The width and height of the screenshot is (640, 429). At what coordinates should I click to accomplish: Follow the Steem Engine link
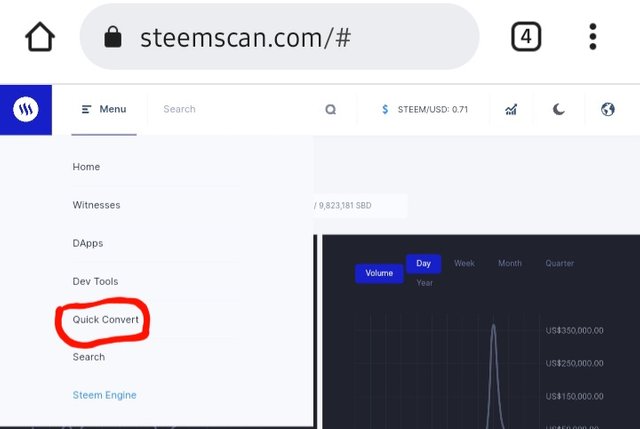(104, 395)
